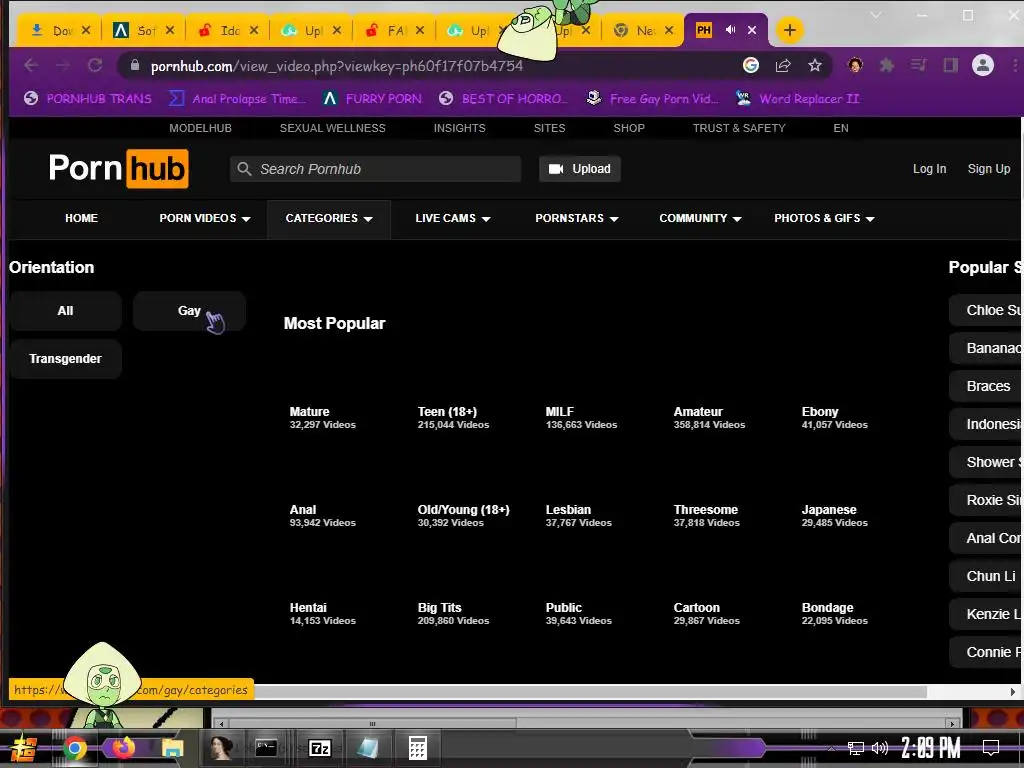Expand the Pornstars dropdown menu
1024x768 pixels.
(577, 218)
